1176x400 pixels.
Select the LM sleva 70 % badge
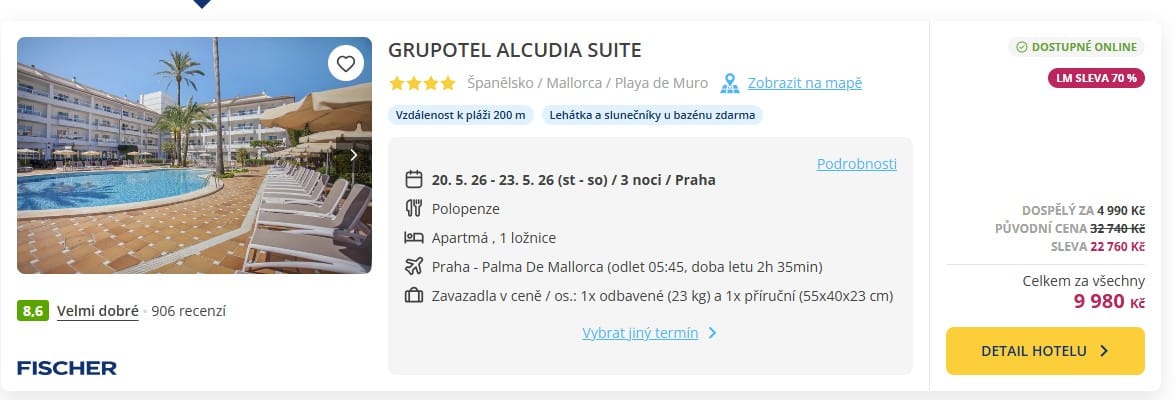(x=1096, y=77)
